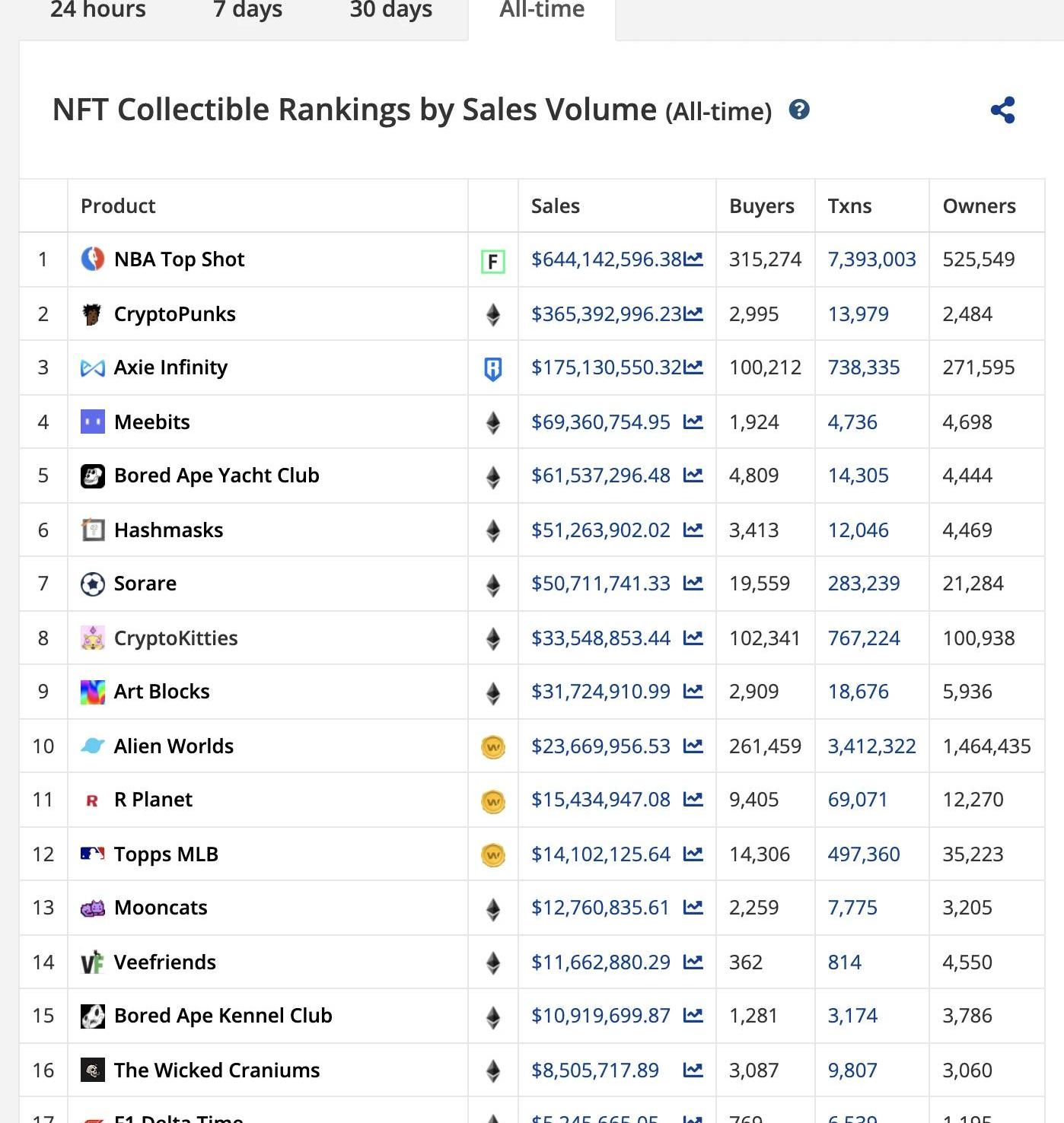This screenshot has height=1123, width=1064.
Task: Click the CryptoPunks avatar icon
Action: 92,314
